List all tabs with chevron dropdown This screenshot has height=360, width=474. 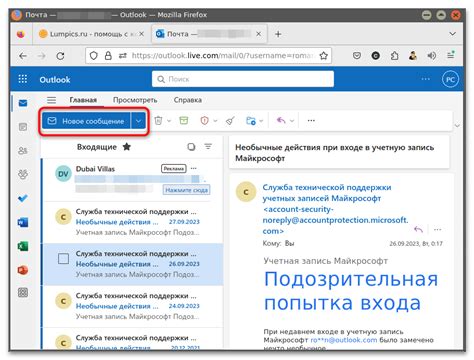(x=452, y=34)
